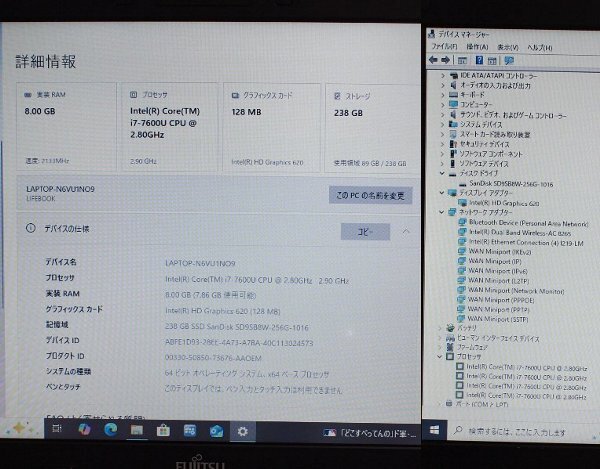Select SanDisk SD9SB8W-256G-1016 disk drive
Viewport: 600px width, 469px height.
511,184
